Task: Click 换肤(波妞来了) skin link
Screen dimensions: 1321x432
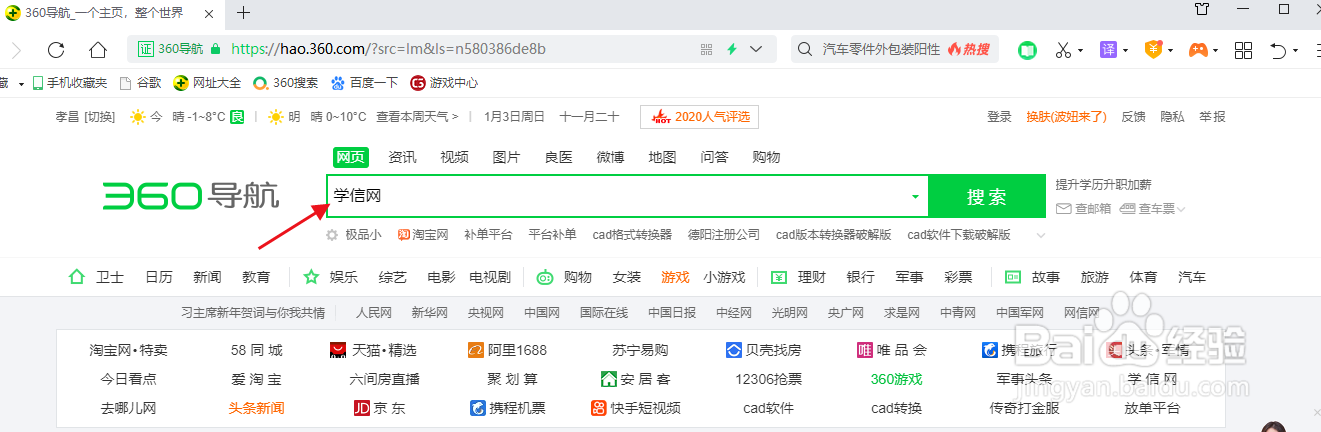Action: pos(1066,117)
